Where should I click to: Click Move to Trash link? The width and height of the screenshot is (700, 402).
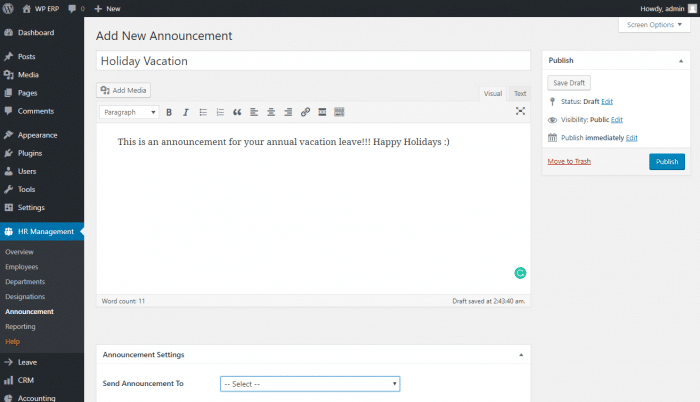tap(569, 161)
